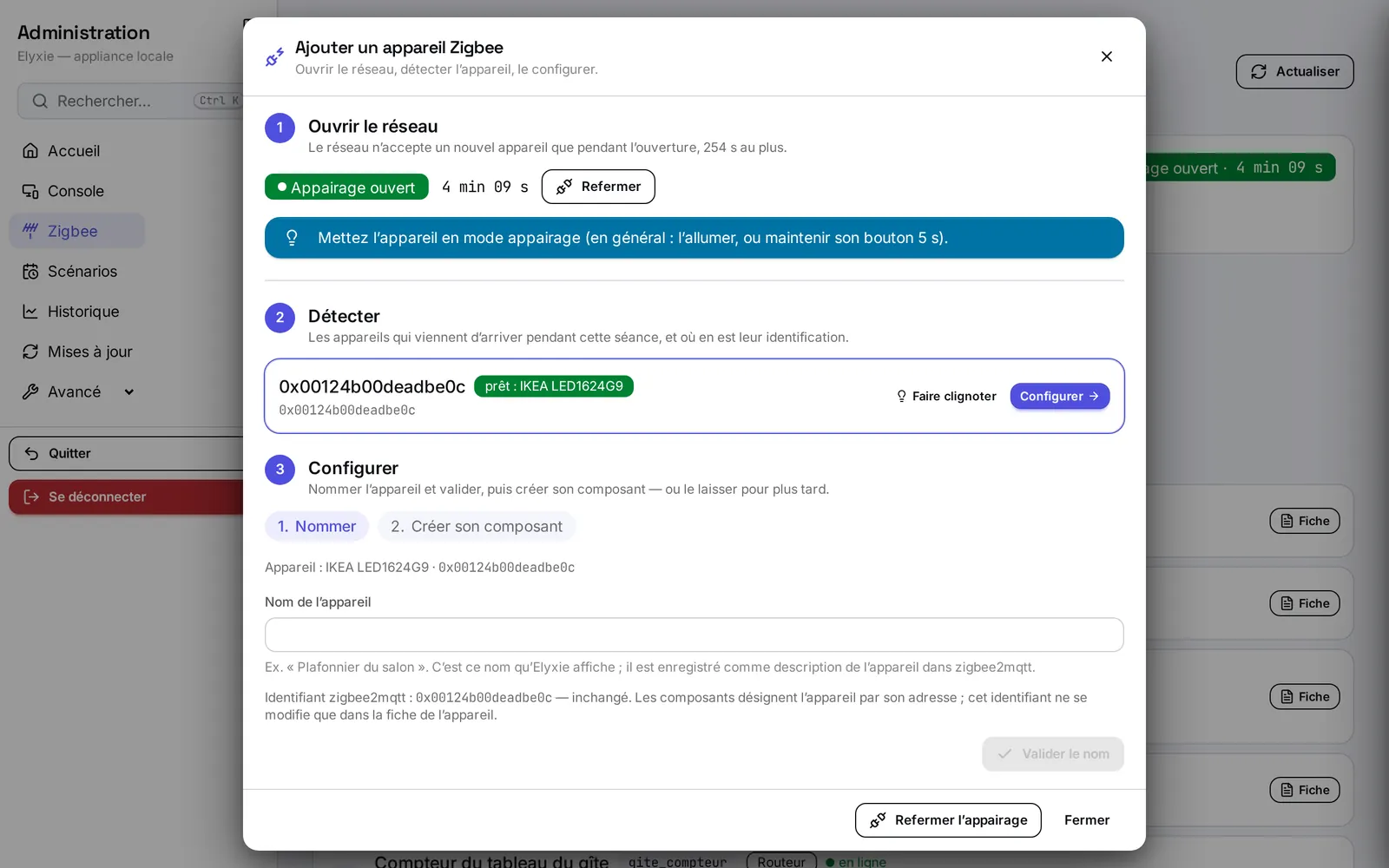Select the 2. Créer son composant tab
The height and width of the screenshot is (868, 1389).
point(477,526)
